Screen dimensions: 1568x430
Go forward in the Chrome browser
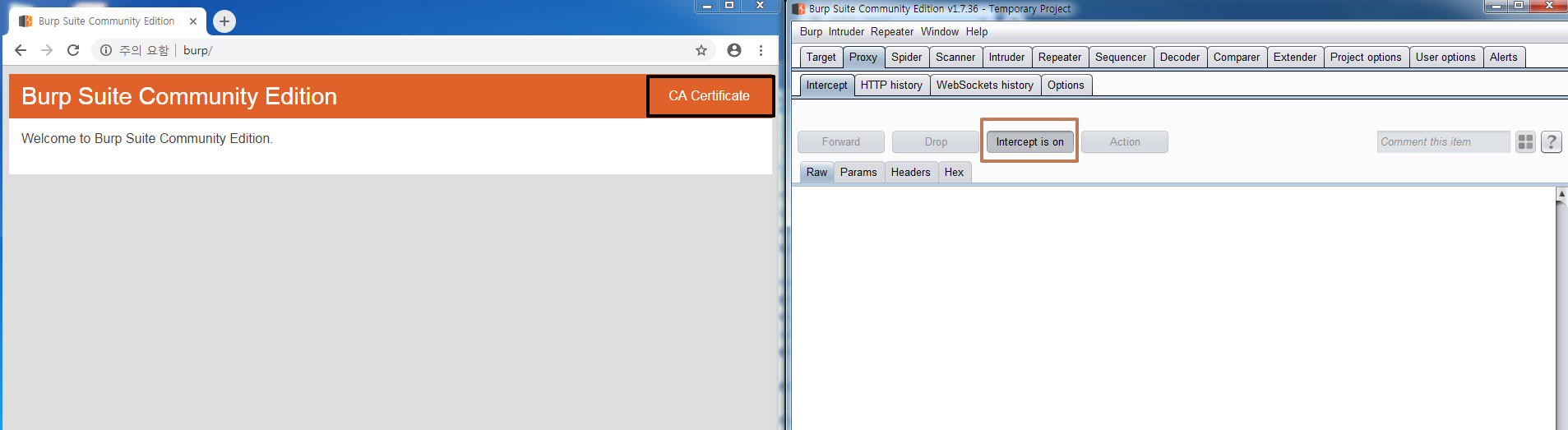point(47,50)
